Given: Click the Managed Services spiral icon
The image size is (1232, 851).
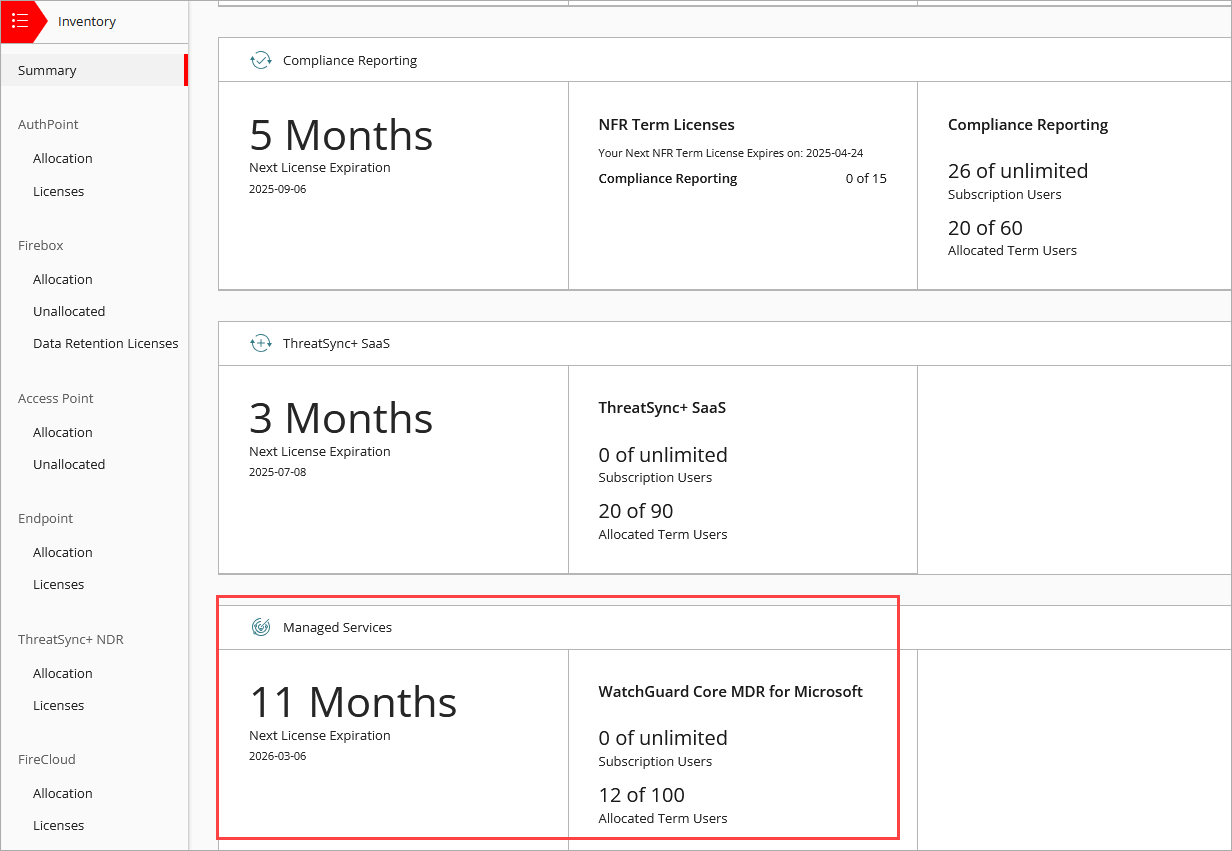Looking at the screenshot, I should (261, 627).
